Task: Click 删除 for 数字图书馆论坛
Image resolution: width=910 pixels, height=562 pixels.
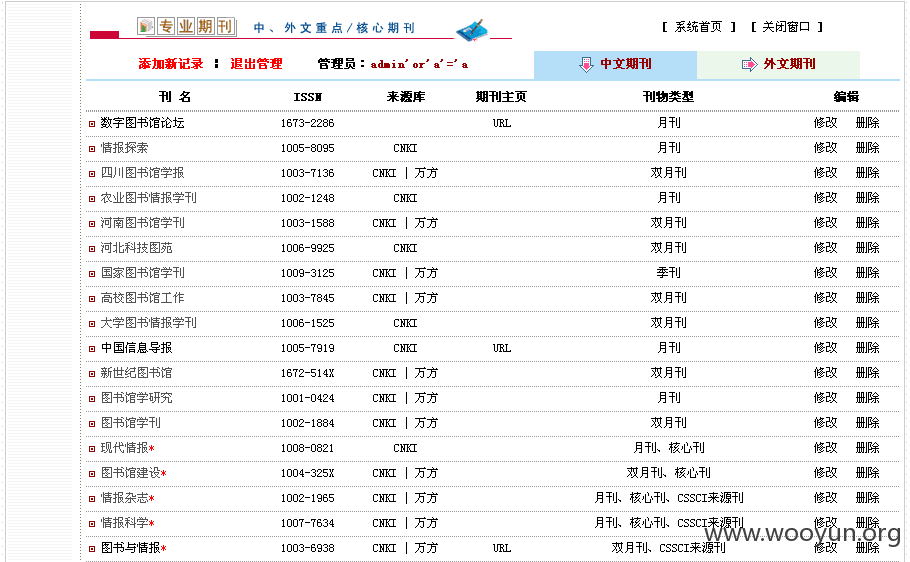Action: 868,123
